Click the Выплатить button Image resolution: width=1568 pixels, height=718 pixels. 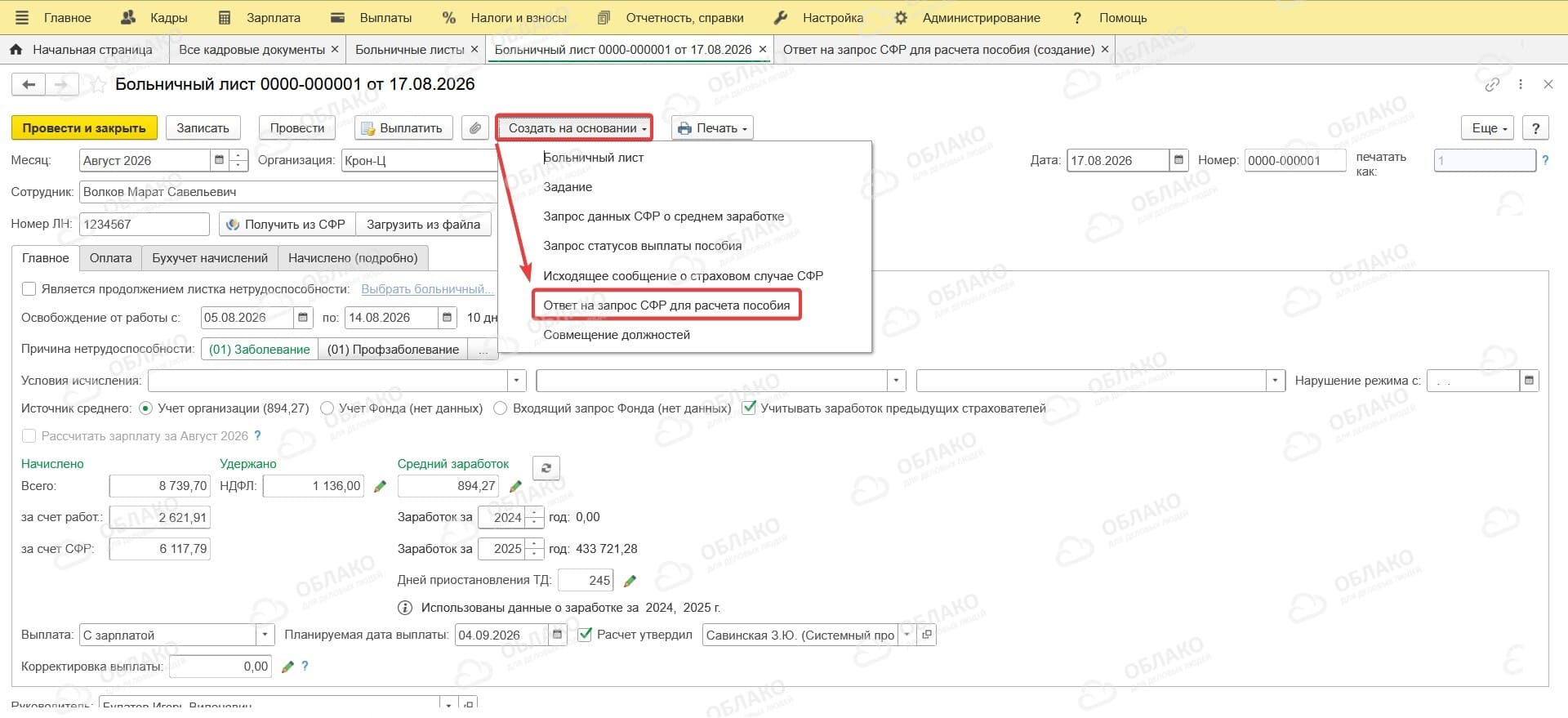(x=404, y=128)
